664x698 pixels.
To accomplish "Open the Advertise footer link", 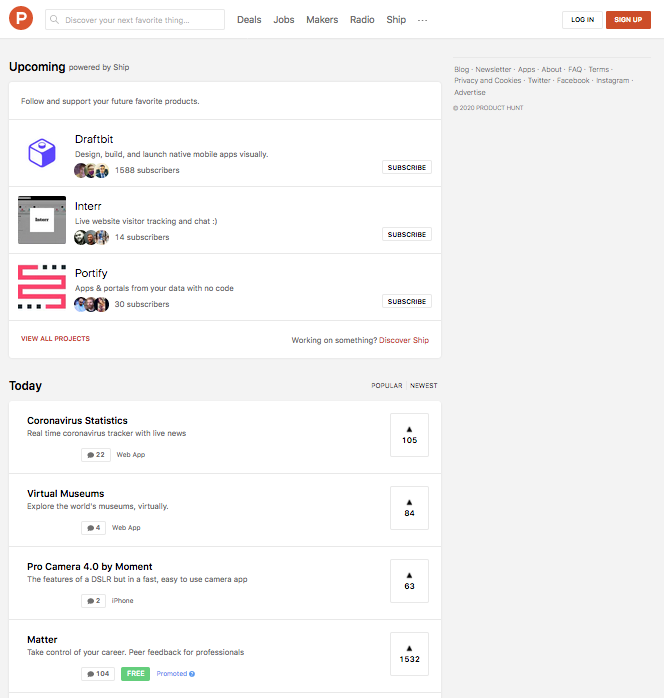I will click(x=470, y=93).
